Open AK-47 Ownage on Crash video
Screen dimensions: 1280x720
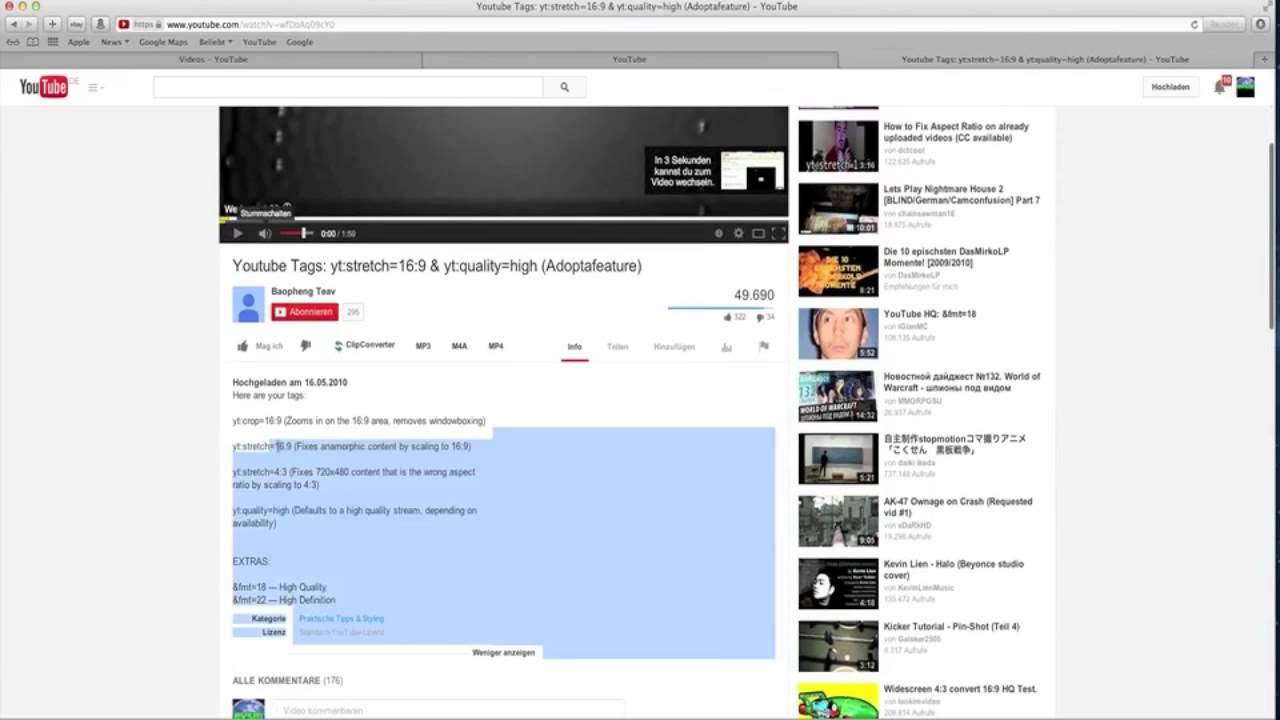click(x=957, y=507)
